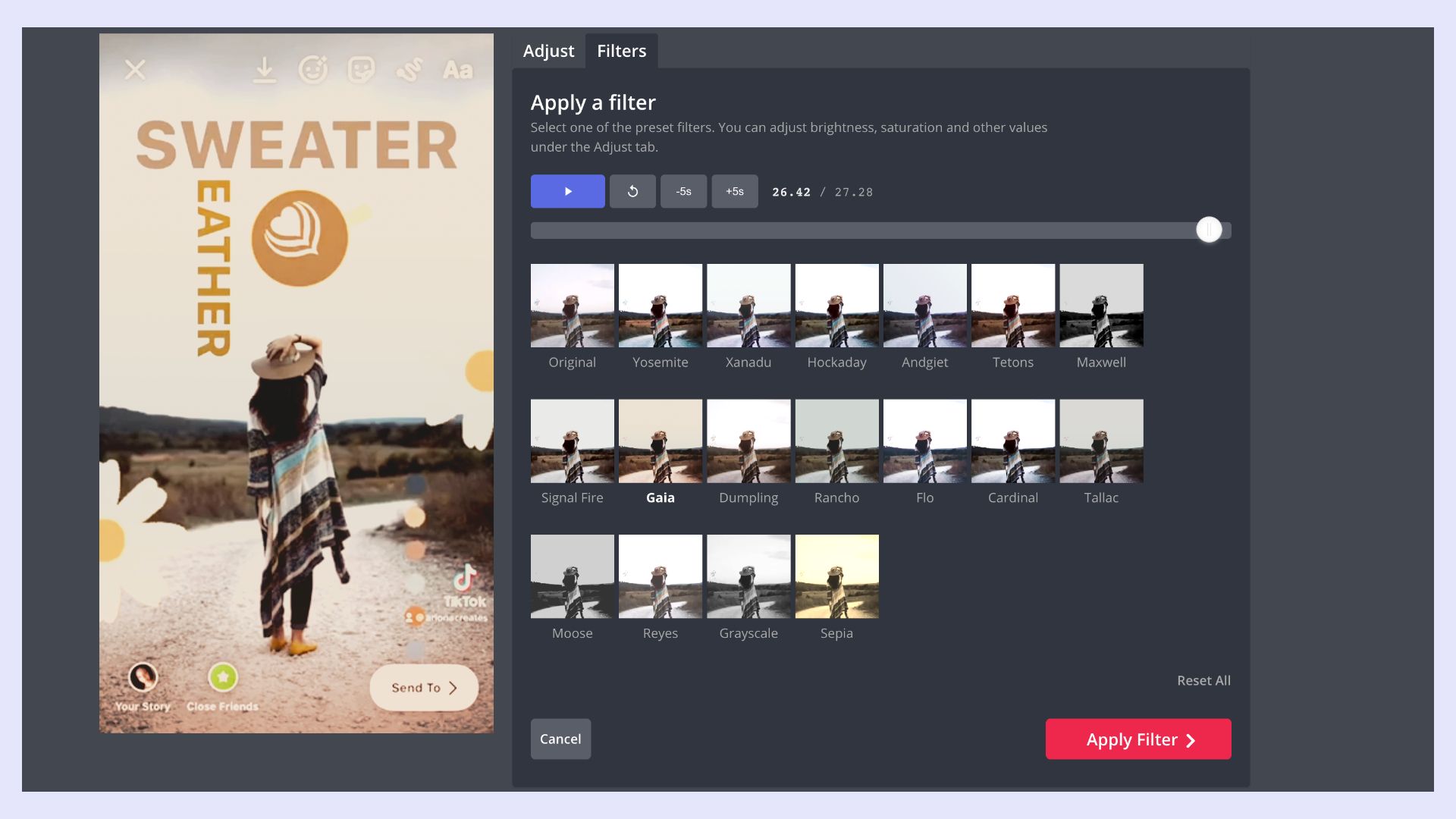This screenshot has height=819, width=1456.
Task: Pick the Maxwell filter thumbnail
Action: click(1101, 306)
